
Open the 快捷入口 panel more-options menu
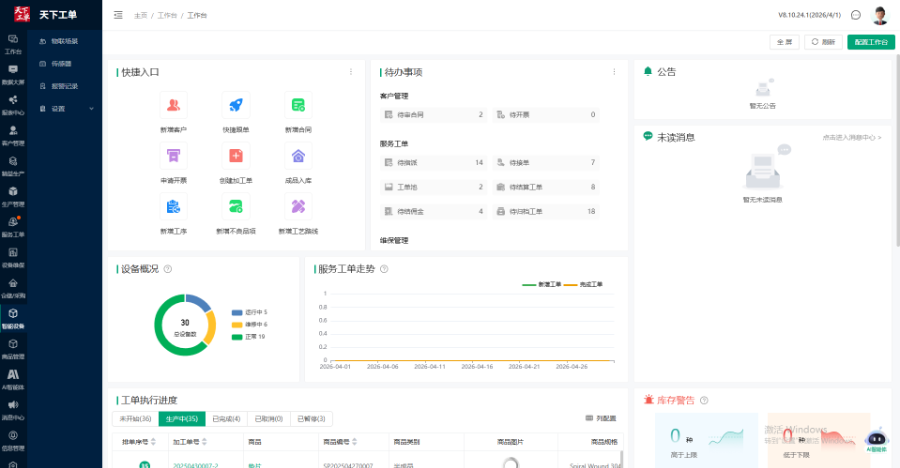[351, 72]
